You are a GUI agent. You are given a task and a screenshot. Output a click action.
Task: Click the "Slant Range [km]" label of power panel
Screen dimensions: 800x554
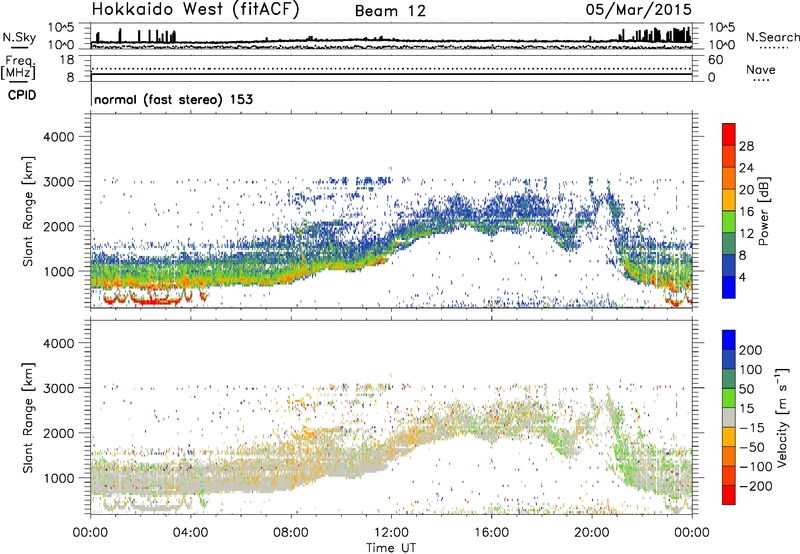coord(28,211)
